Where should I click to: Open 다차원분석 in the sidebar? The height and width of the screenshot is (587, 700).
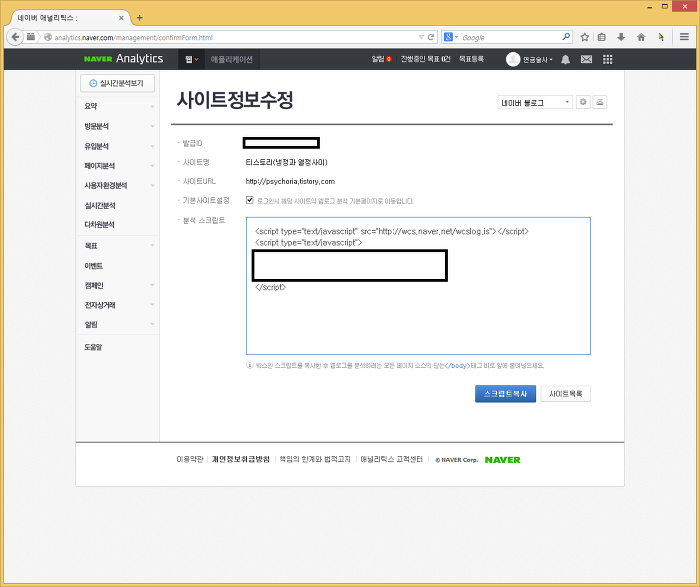tap(100, 225)
